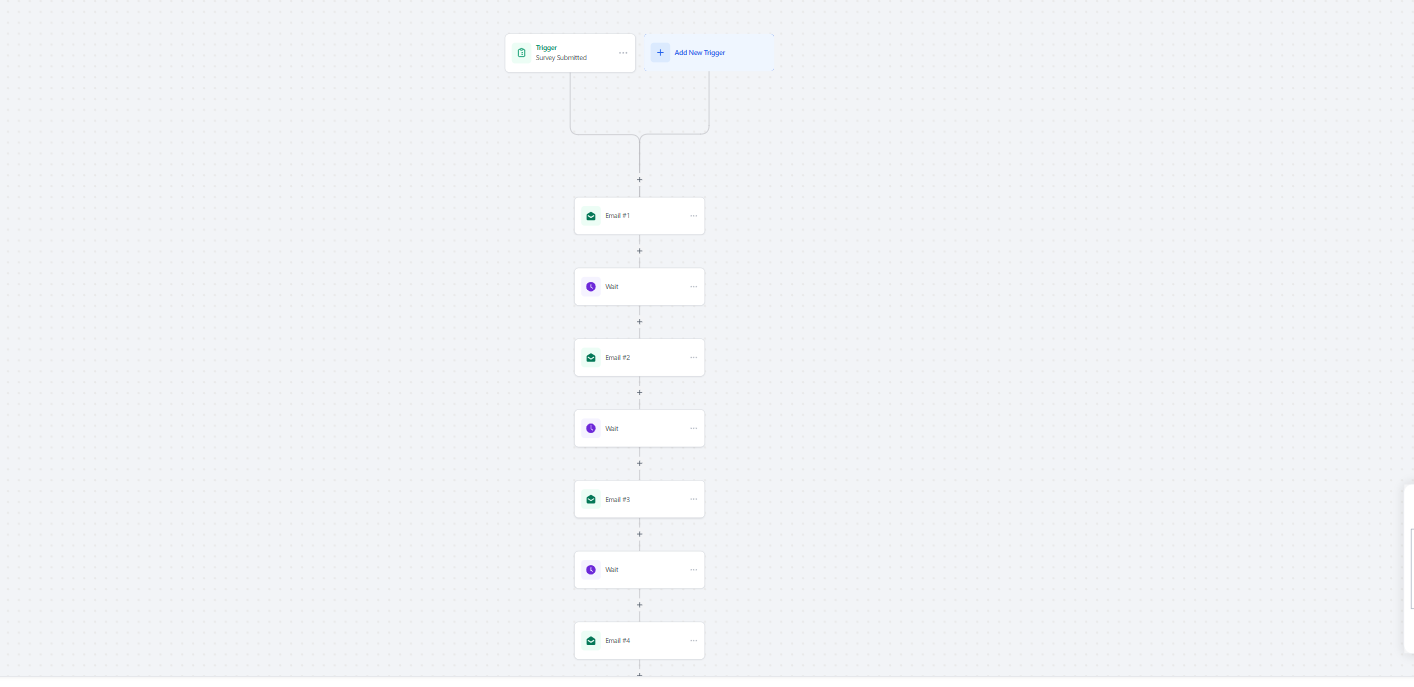Viewport: 1414px width, 687px height.
Task: Insert step between Email #1 and next Wait
Action: point(640,251)
